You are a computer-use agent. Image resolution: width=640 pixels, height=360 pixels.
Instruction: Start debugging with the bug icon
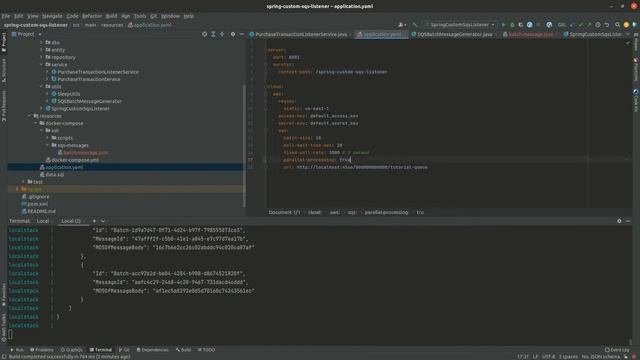512,25
